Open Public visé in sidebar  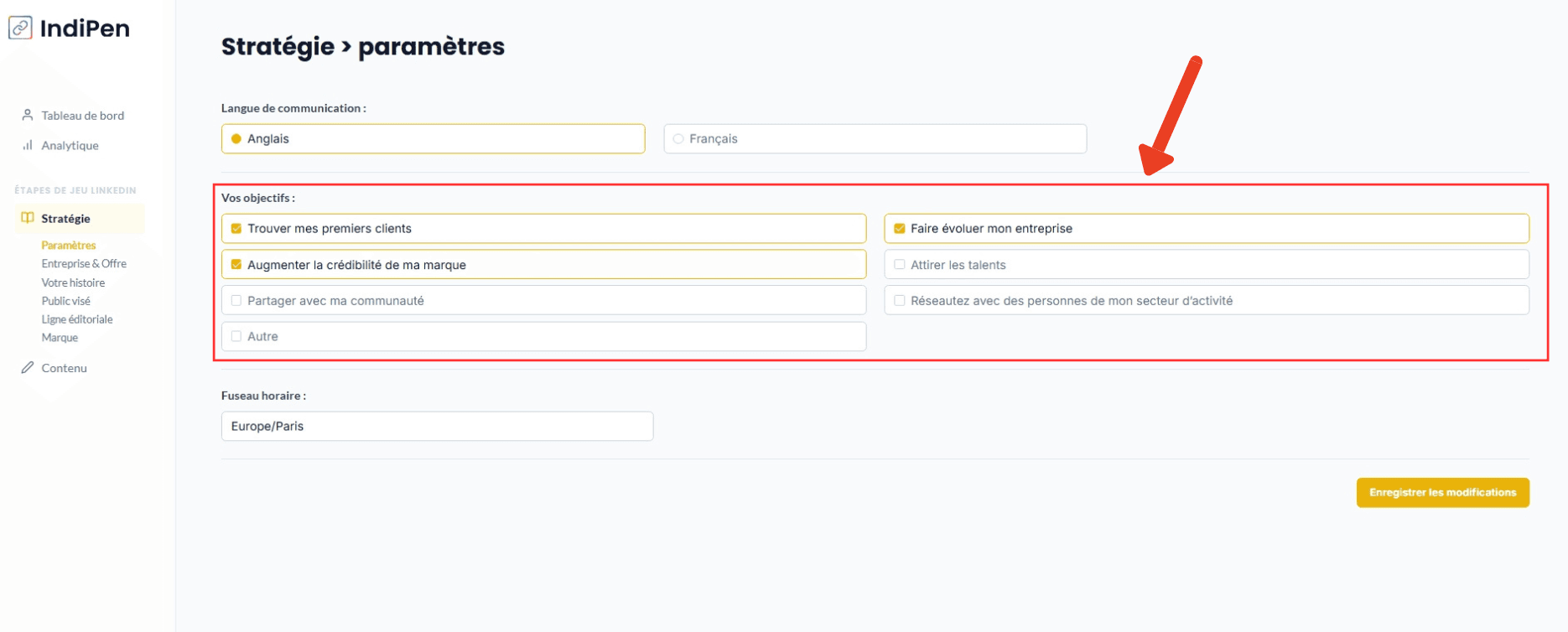tap(65, 301)
